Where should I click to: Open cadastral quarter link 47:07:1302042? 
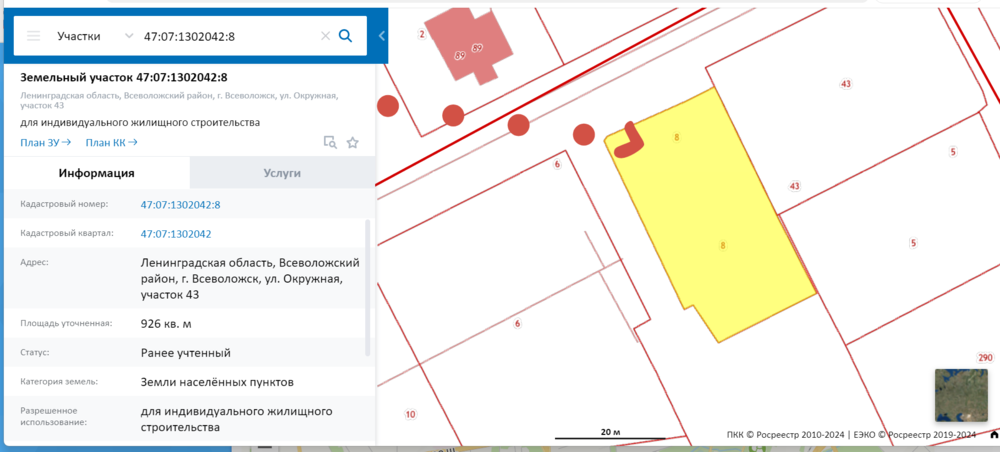(x=176, y=234)
